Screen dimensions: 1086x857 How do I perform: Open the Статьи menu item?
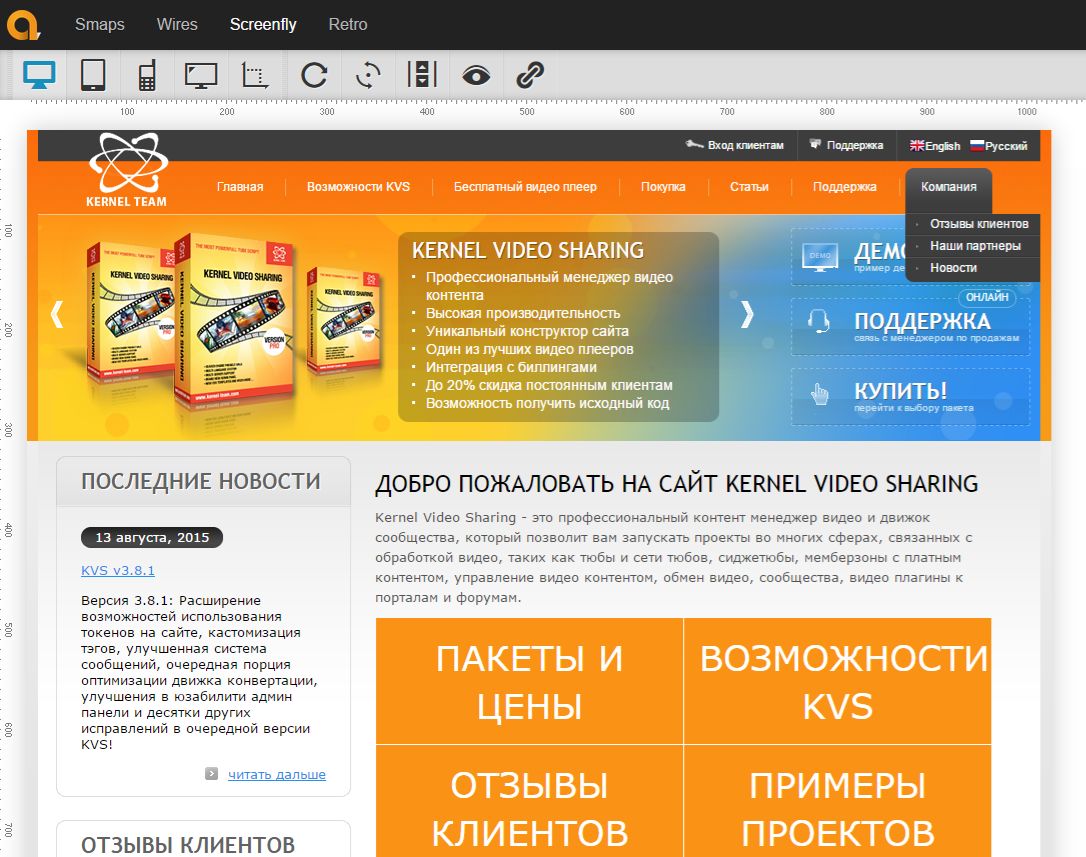[x=749, y=187]
